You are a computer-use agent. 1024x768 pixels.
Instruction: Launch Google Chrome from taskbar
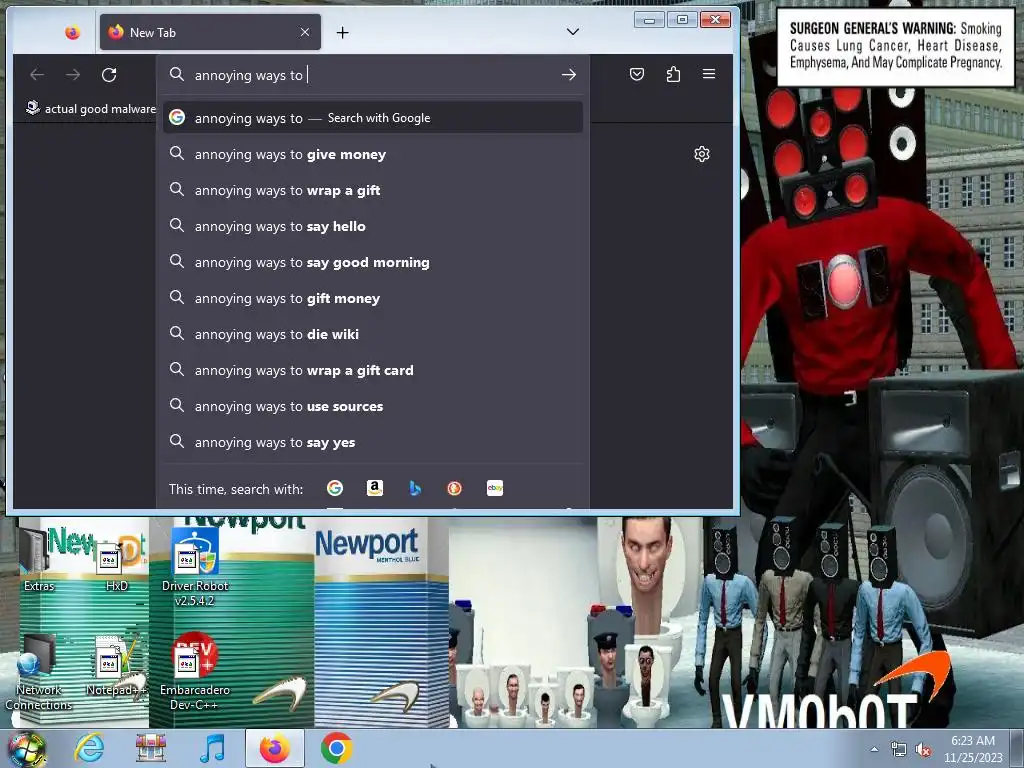[x=337, y=748]
